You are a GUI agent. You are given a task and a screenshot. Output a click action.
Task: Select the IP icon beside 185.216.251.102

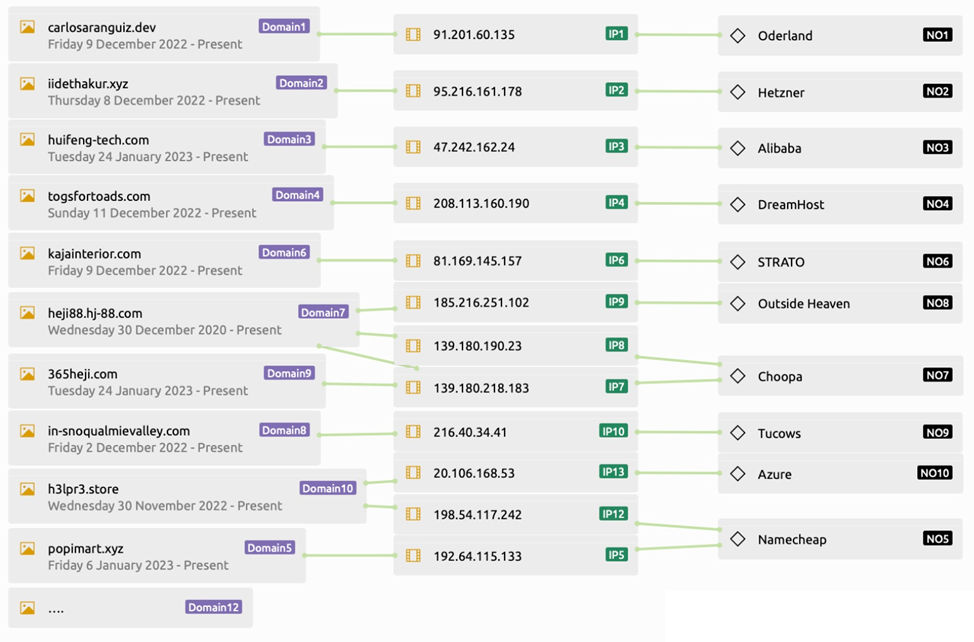coord(413,302)
